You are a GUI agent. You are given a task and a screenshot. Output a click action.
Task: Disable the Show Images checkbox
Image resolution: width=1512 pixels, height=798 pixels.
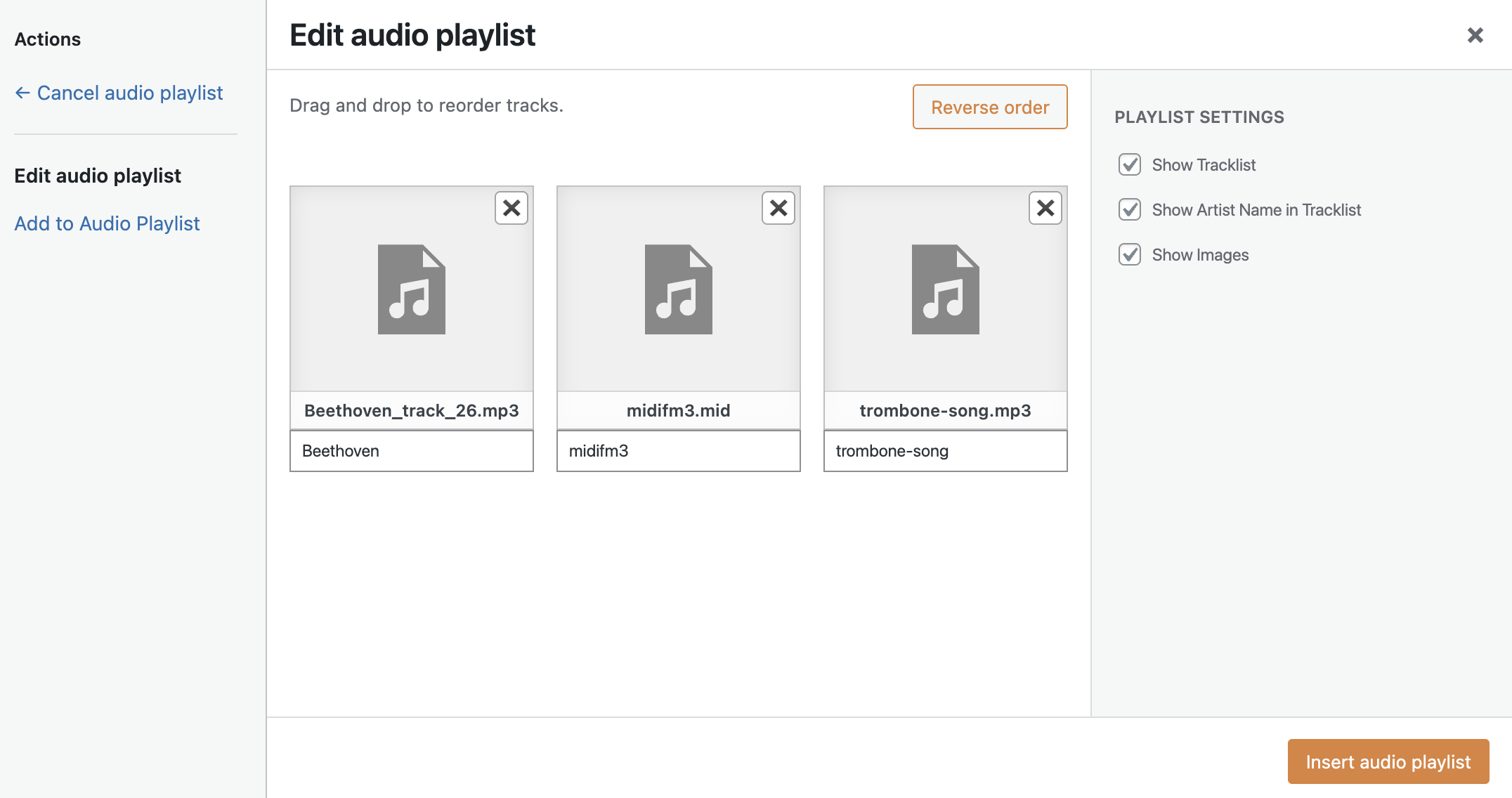click(x=1130, y=254)
